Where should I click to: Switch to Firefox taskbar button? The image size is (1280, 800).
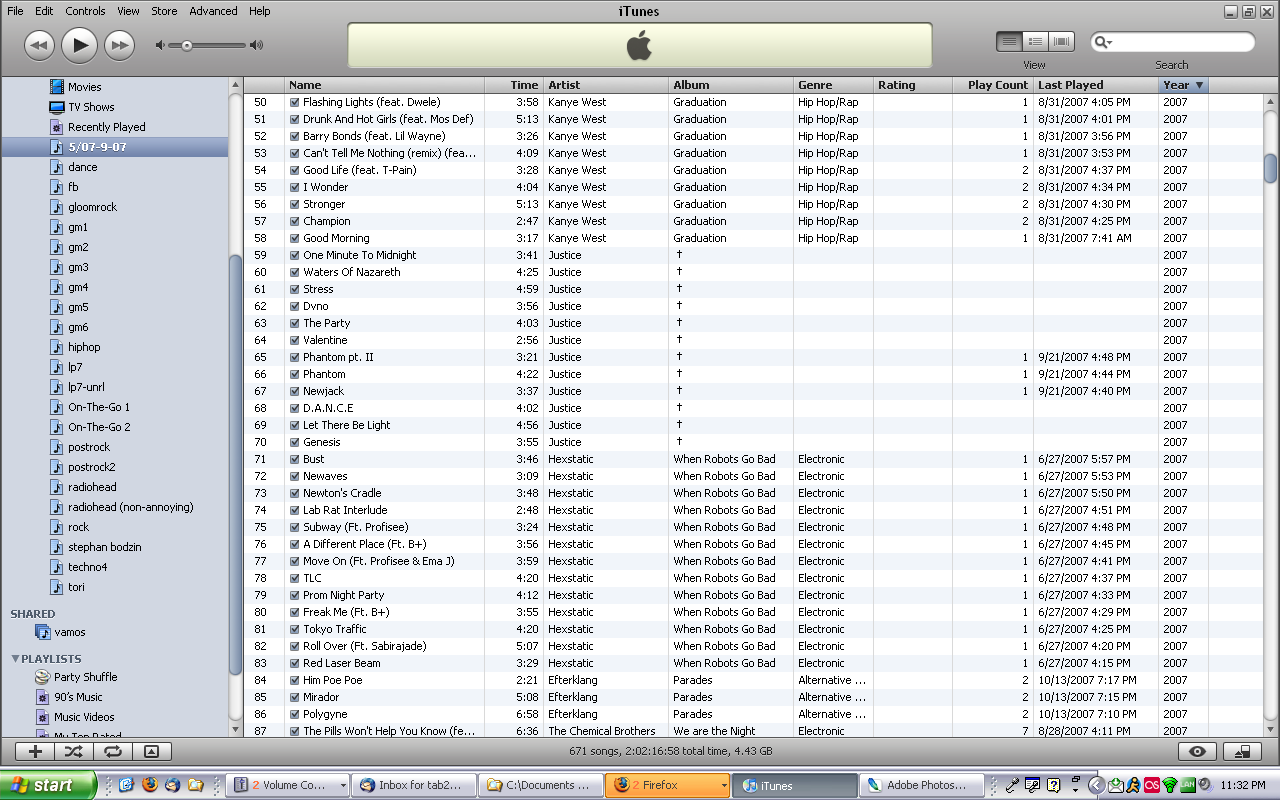(x=667, y=785)
